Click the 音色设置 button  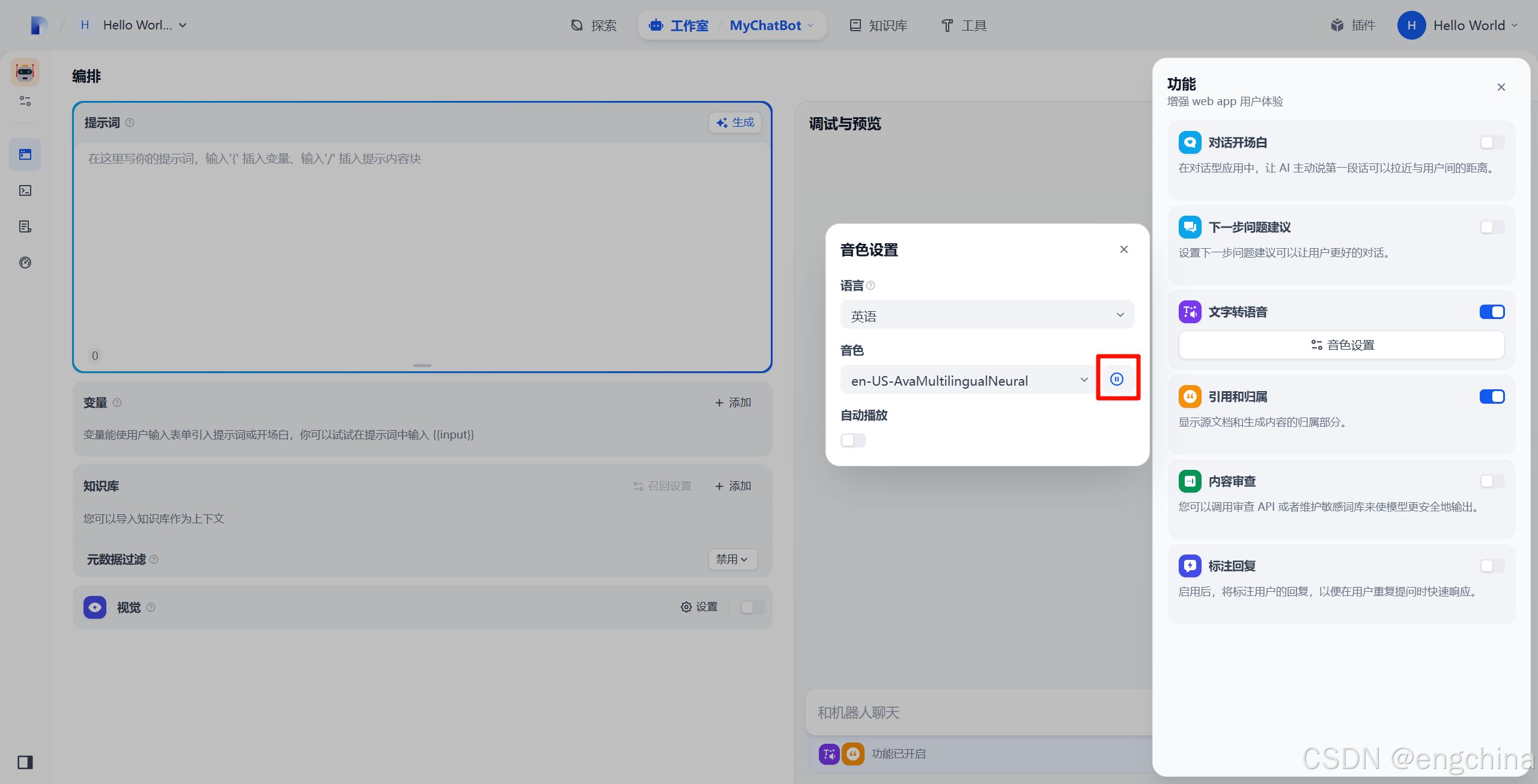(1341, 345)
